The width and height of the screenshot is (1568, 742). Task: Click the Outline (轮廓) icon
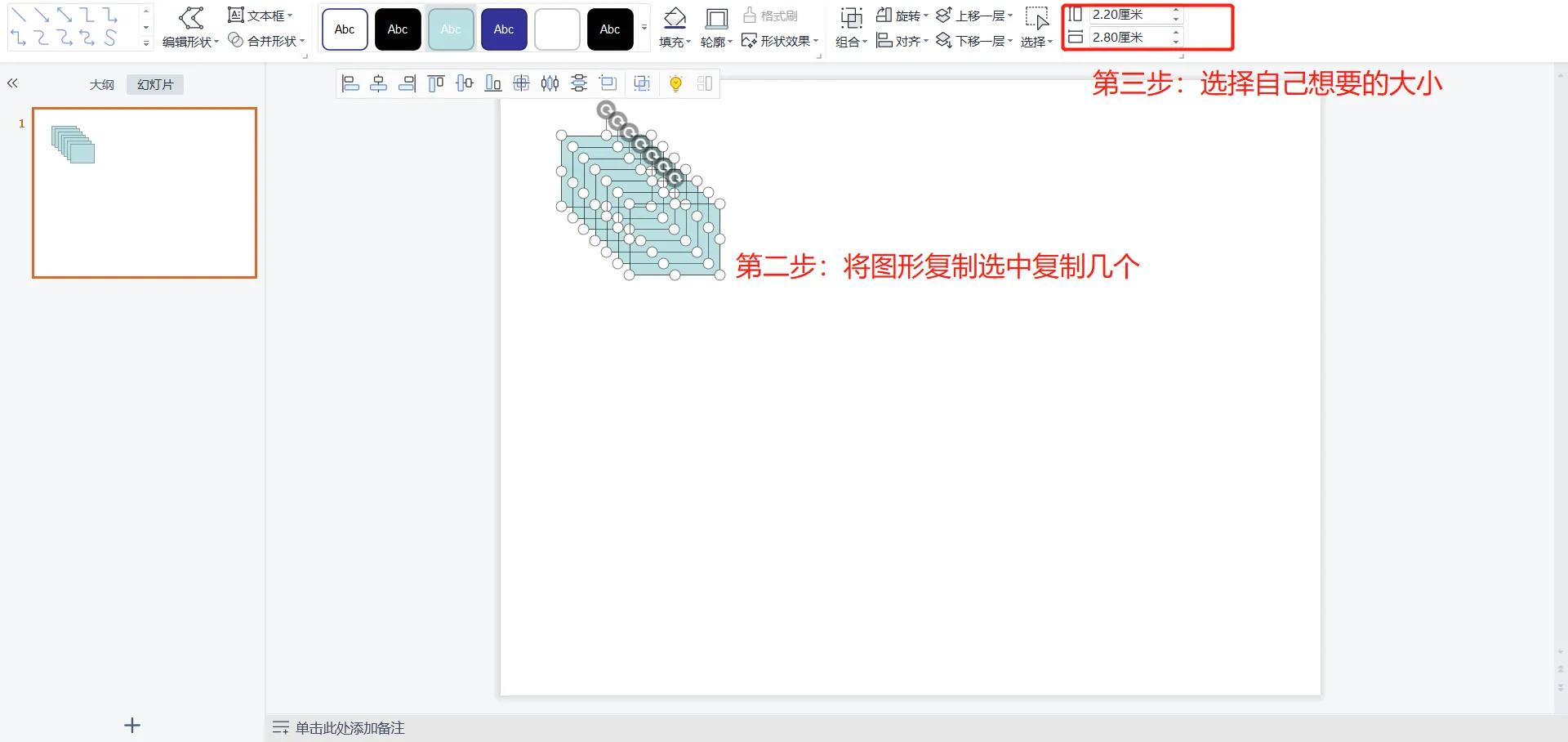716,18
